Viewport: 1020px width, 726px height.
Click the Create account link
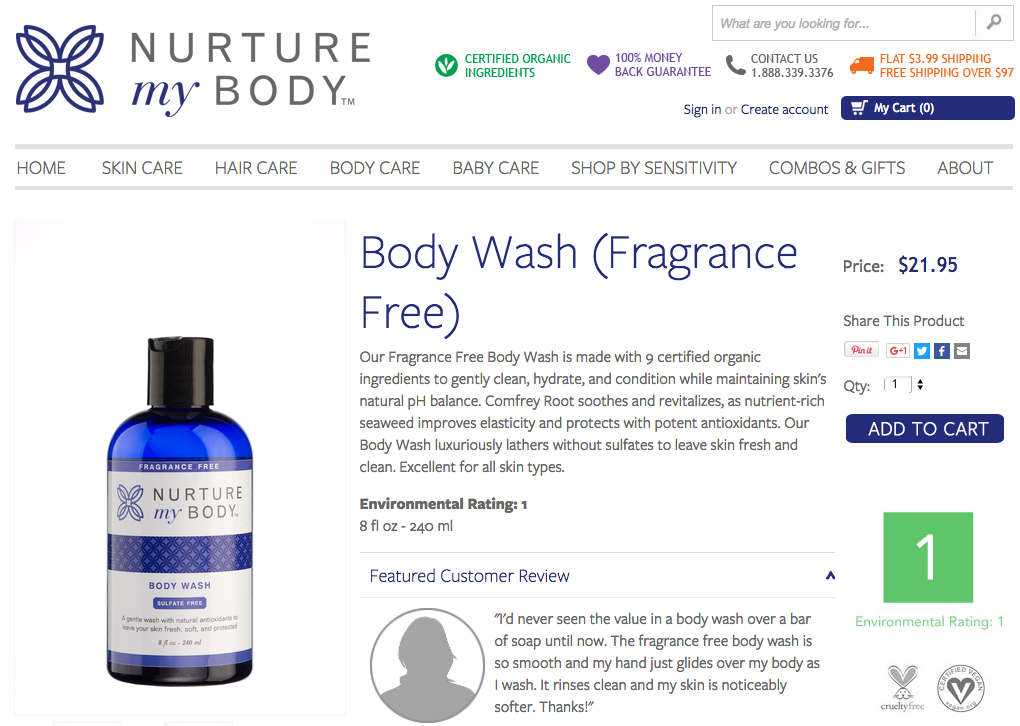pyautogui.click(x=785, y=109)
